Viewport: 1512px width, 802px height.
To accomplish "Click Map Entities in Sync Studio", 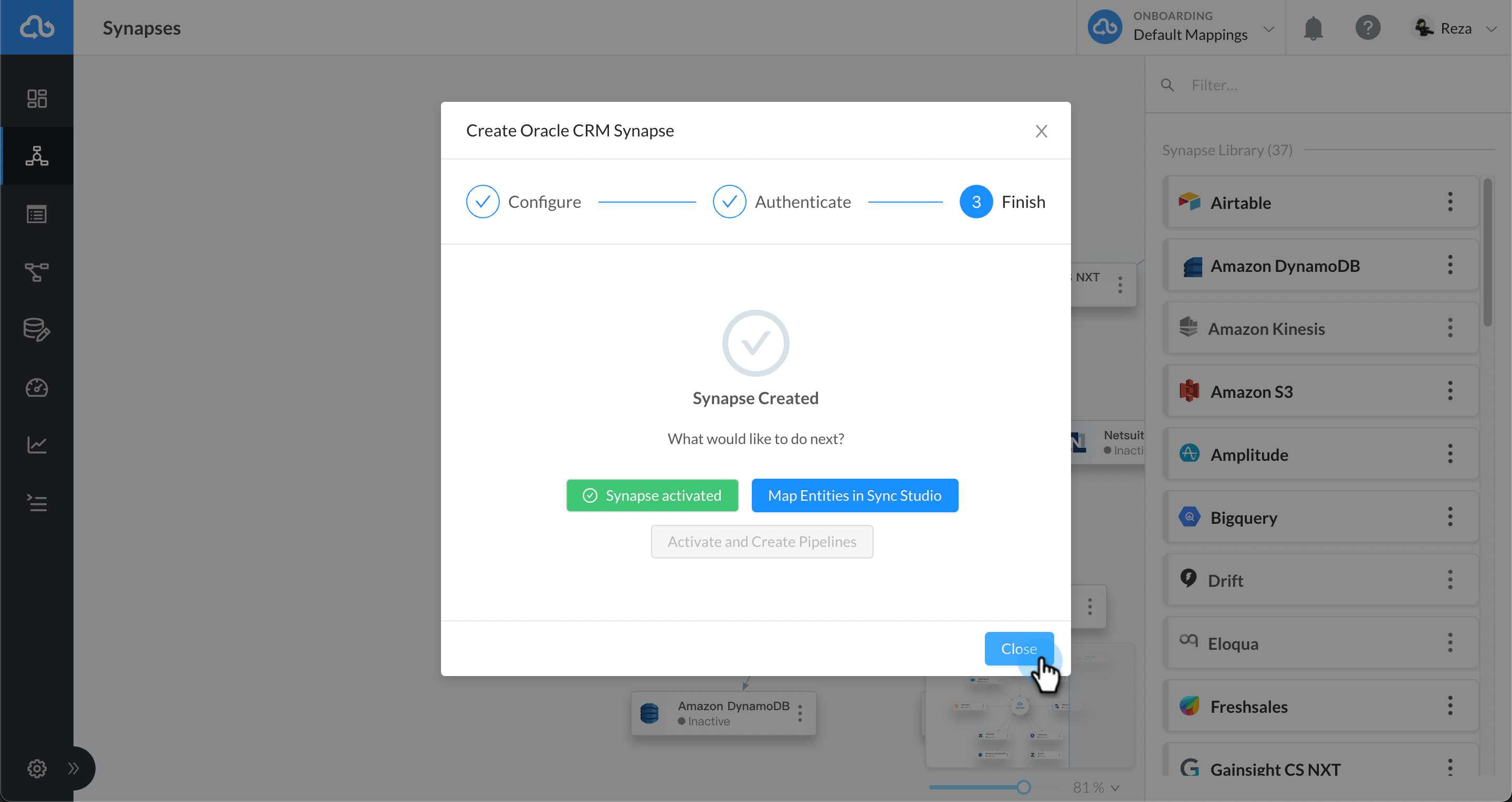I will pos(855,495).
